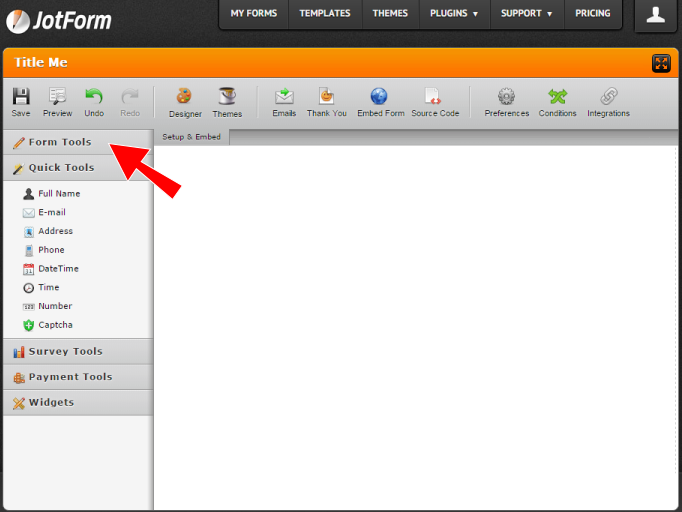Open the user account profile icon
This screenshot has height=512, width=682.
coord(655,15)
